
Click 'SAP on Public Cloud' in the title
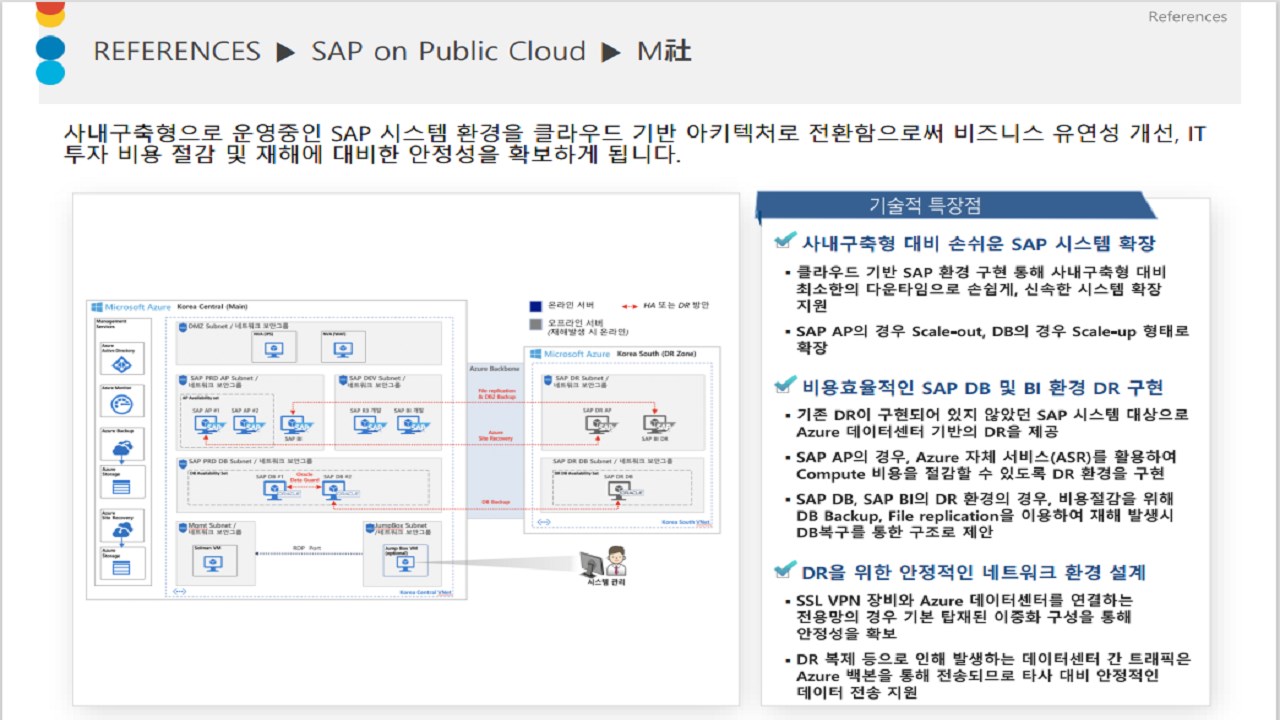pyautogui.click(x=448, y=51)
